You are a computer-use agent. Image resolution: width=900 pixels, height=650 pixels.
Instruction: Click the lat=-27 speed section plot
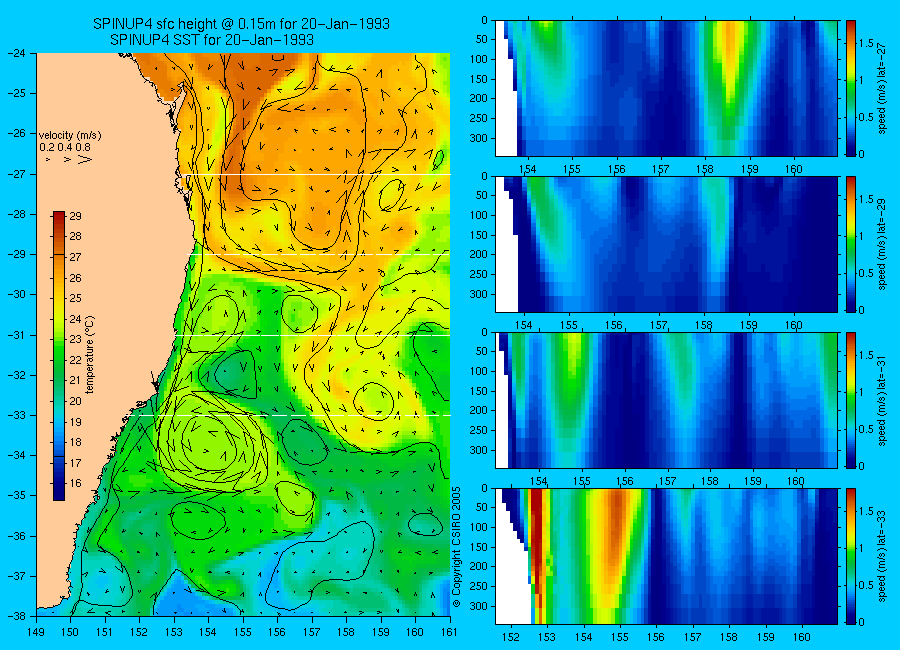[x=666, y=88]
